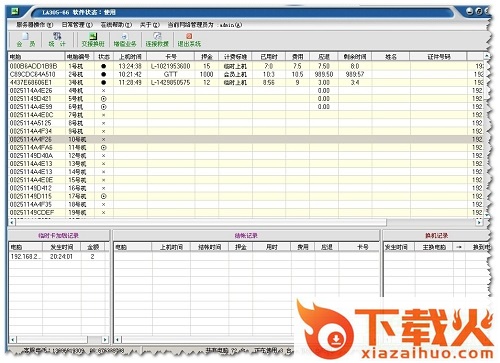Open the 关于 menu
The image size is (500, 363).
tap(150, 25)
